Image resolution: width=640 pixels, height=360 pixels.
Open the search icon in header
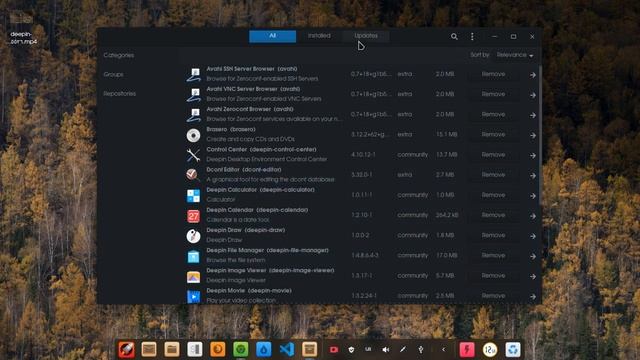coord(454,37)
